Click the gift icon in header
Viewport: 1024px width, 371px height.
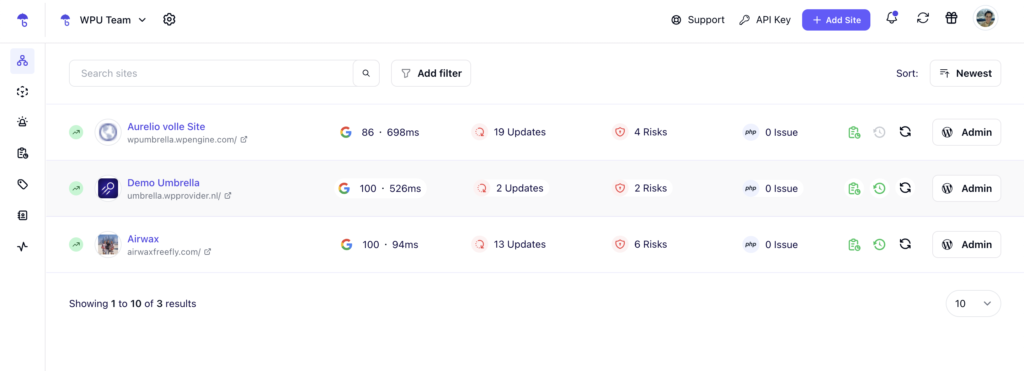pos(951,19)
